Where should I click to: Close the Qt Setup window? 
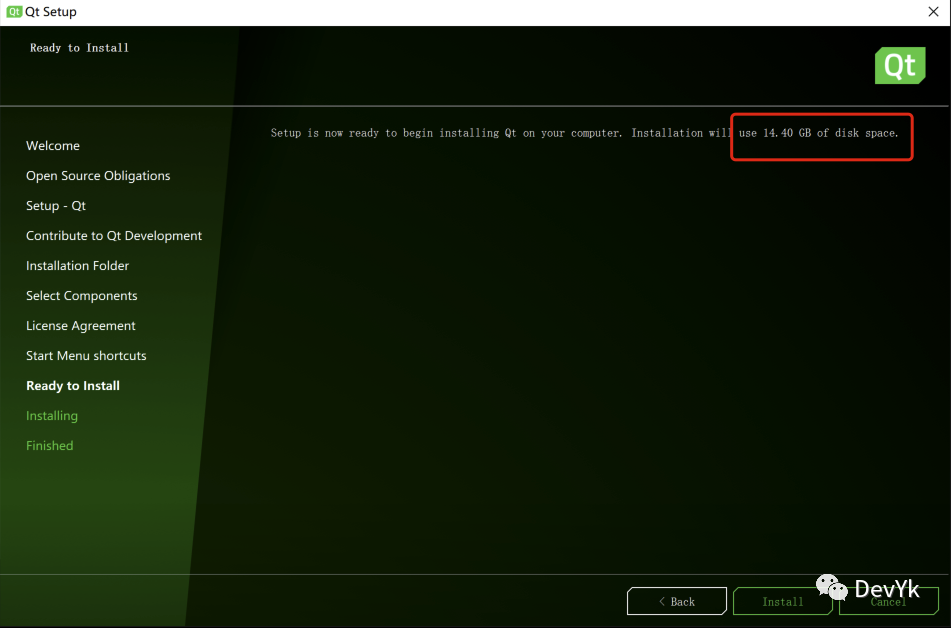[x=933, y=12]
